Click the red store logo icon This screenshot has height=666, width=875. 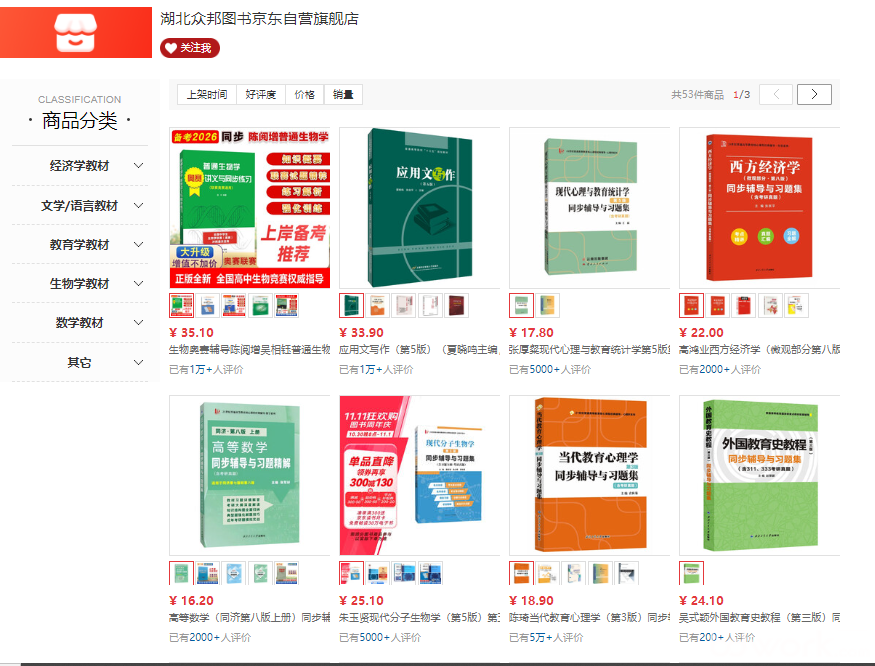pos(74,29)
